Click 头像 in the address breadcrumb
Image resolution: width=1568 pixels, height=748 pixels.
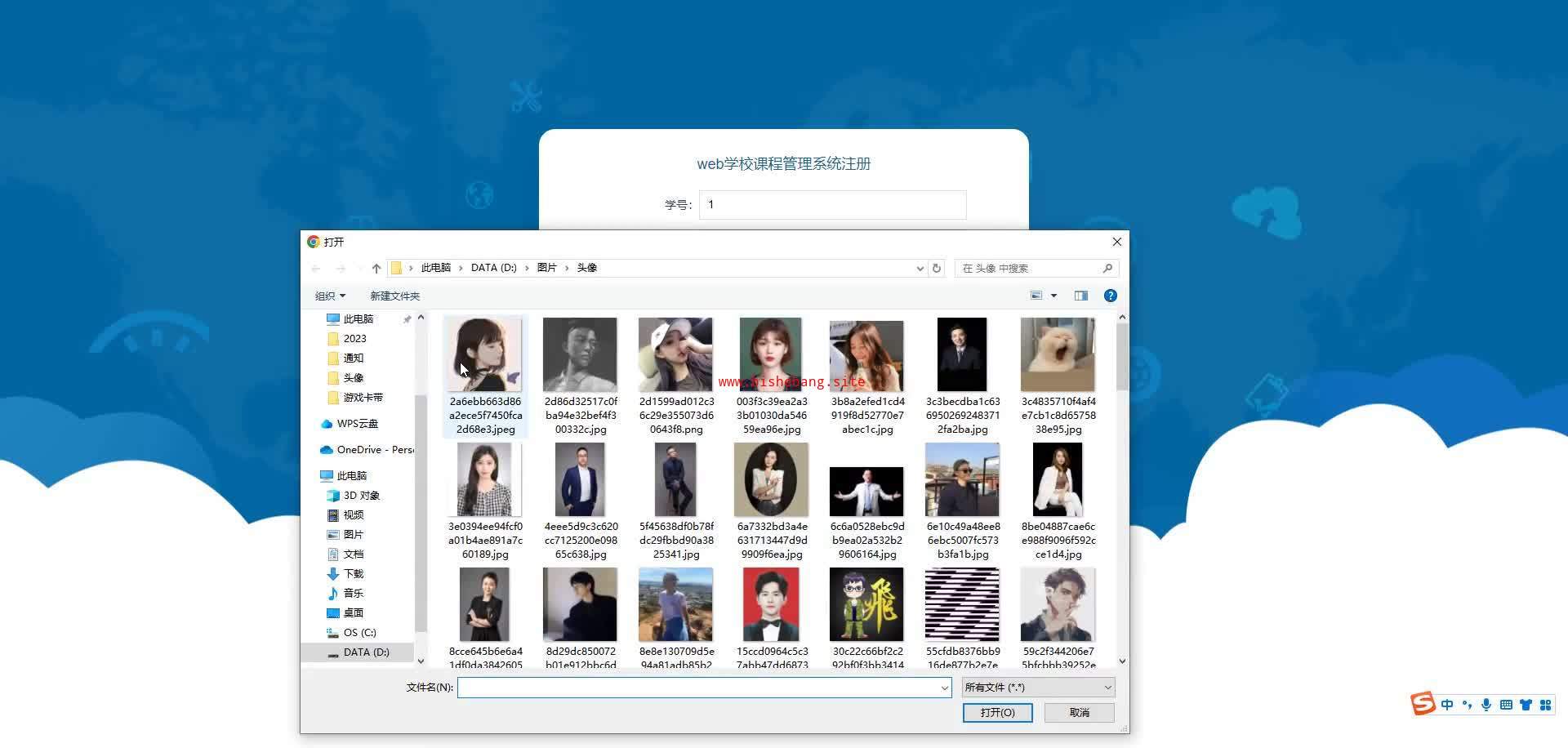[587, 268]
